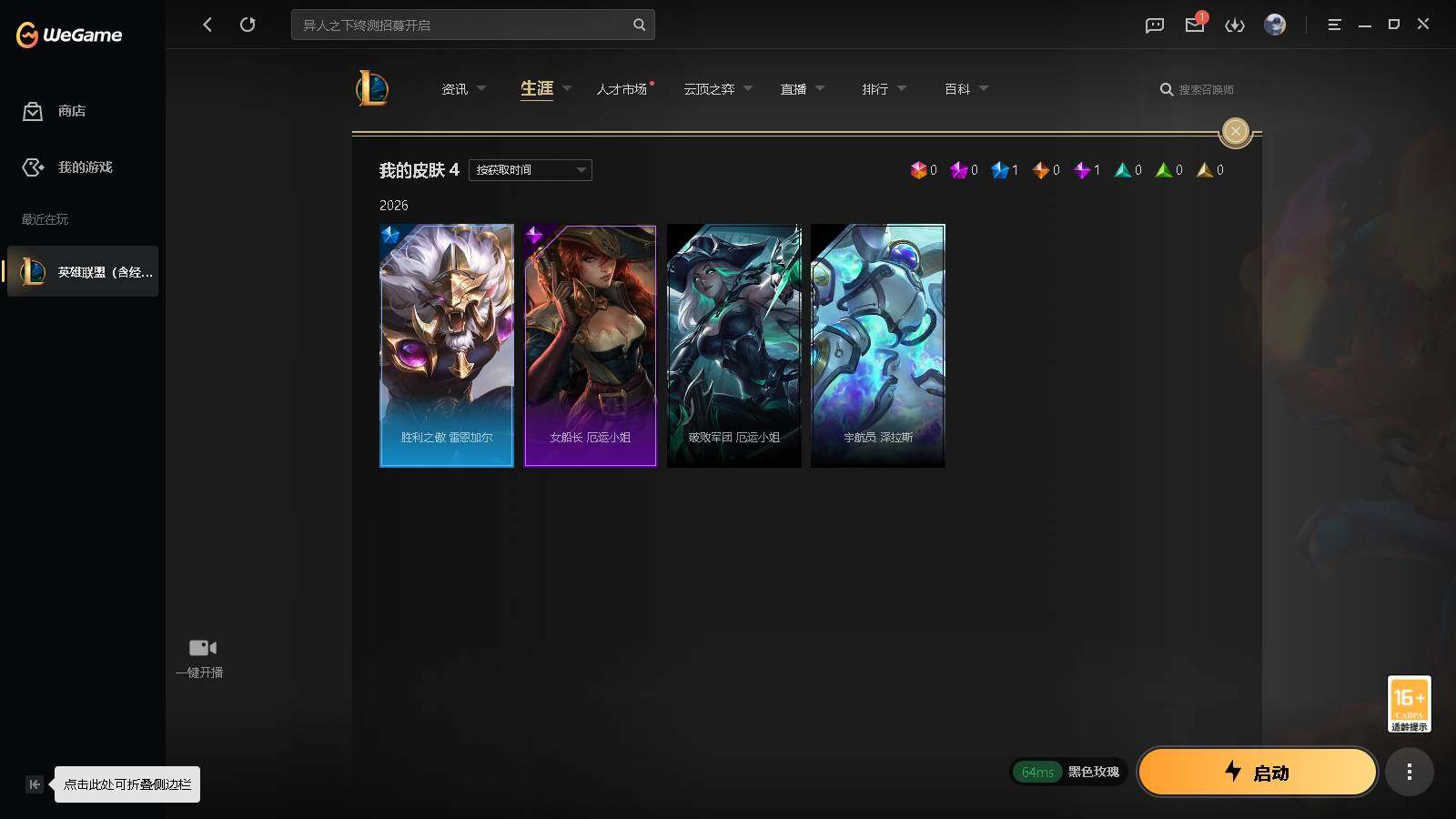The height and width of the screenshot is (819, 1456).
Task: Click the League of Legends logo icon
Action: 372,88
